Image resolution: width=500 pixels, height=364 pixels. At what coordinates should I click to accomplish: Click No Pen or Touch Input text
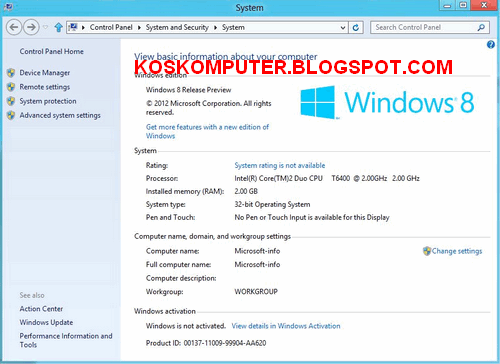(x=312, y=217)
